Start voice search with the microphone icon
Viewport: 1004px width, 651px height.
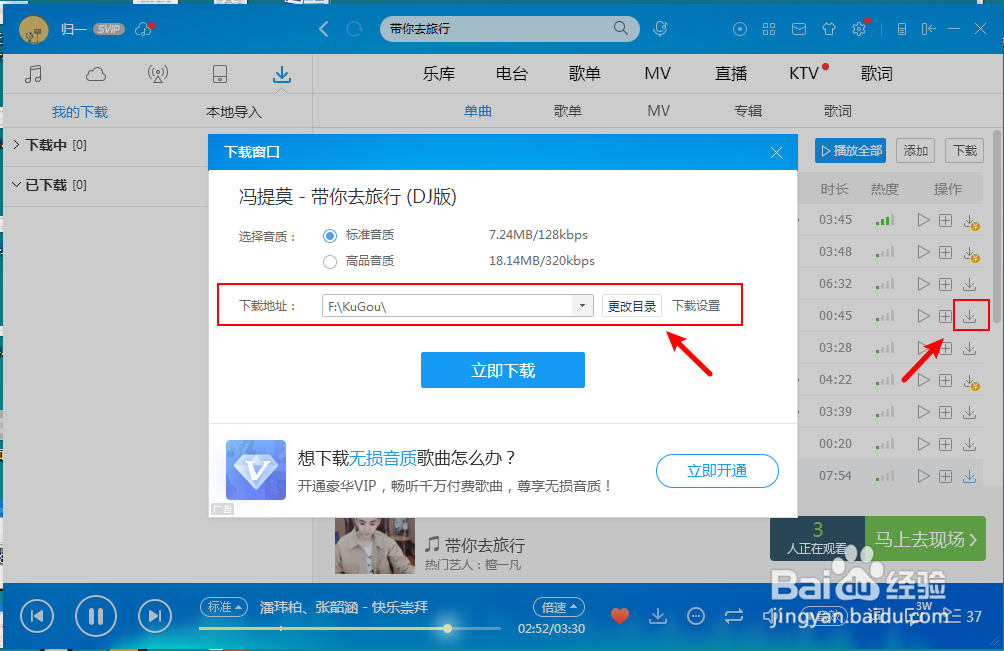[x=660, y=29]
